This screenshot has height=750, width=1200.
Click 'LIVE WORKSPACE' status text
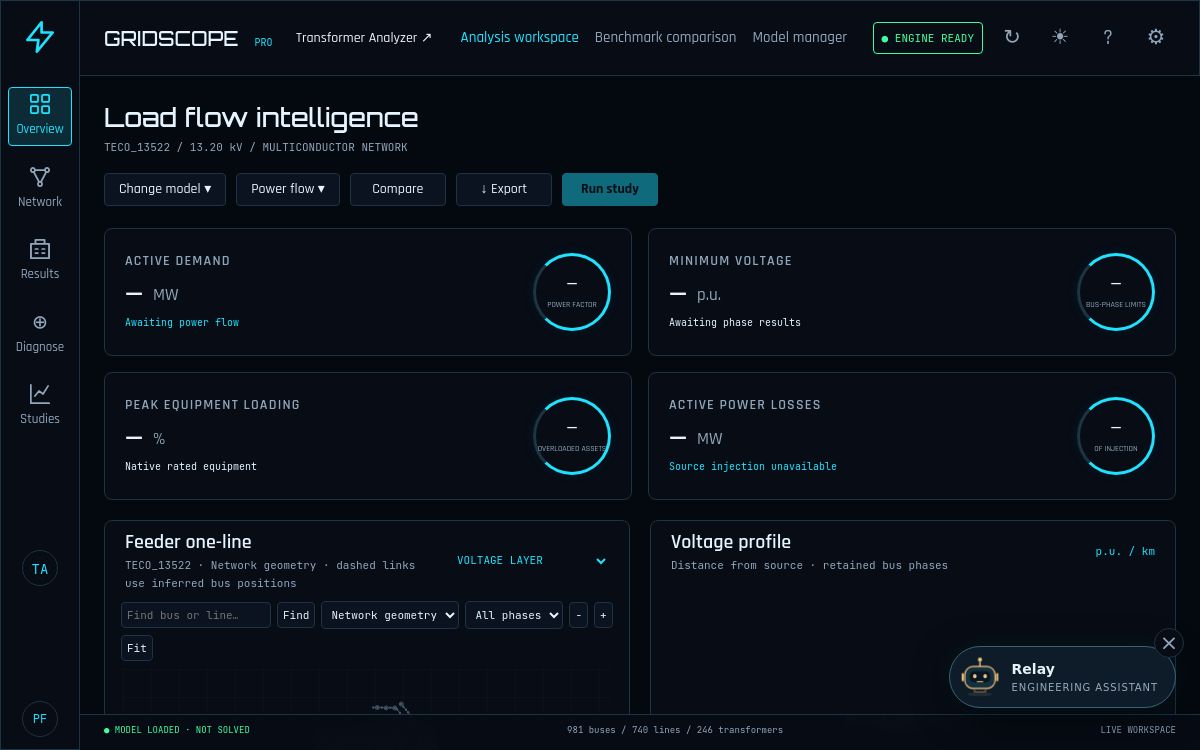pos(1138,730)
